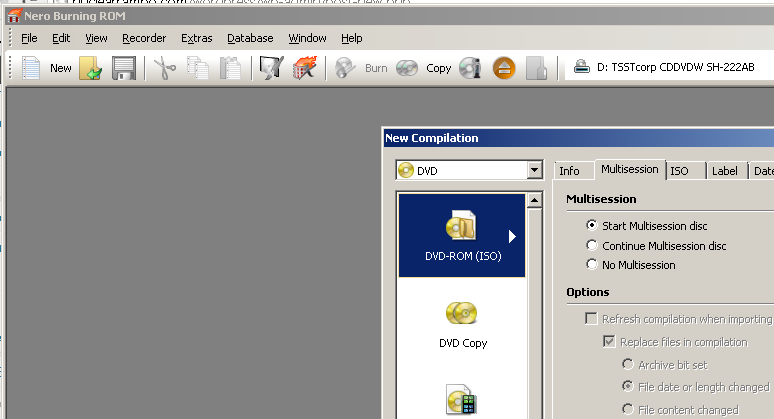Save compilation using the floppy disk icon

pos(123,68)
